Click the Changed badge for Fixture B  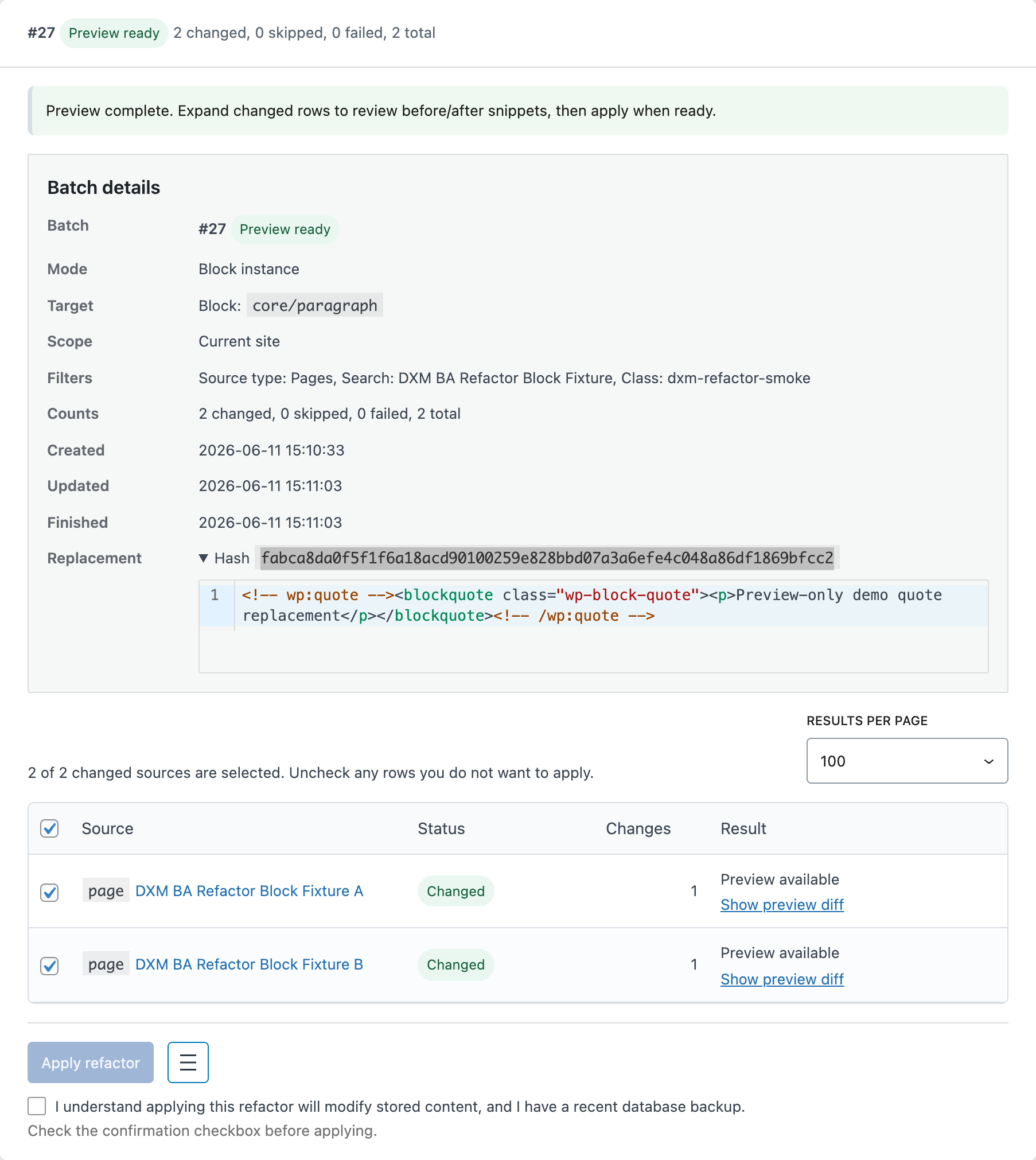click(456, 964)
